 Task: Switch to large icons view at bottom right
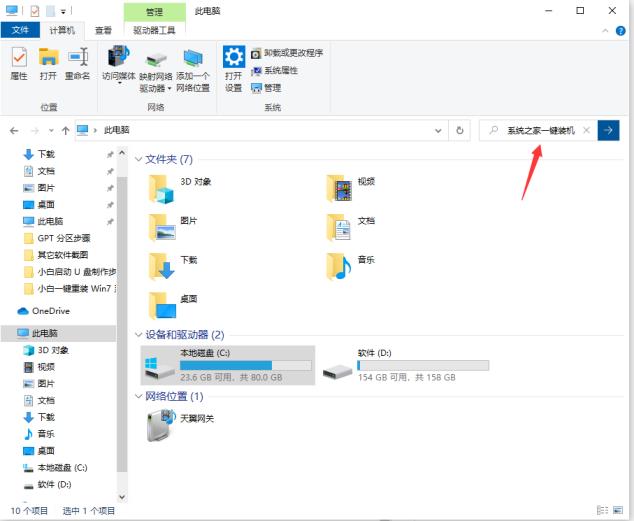619,511
